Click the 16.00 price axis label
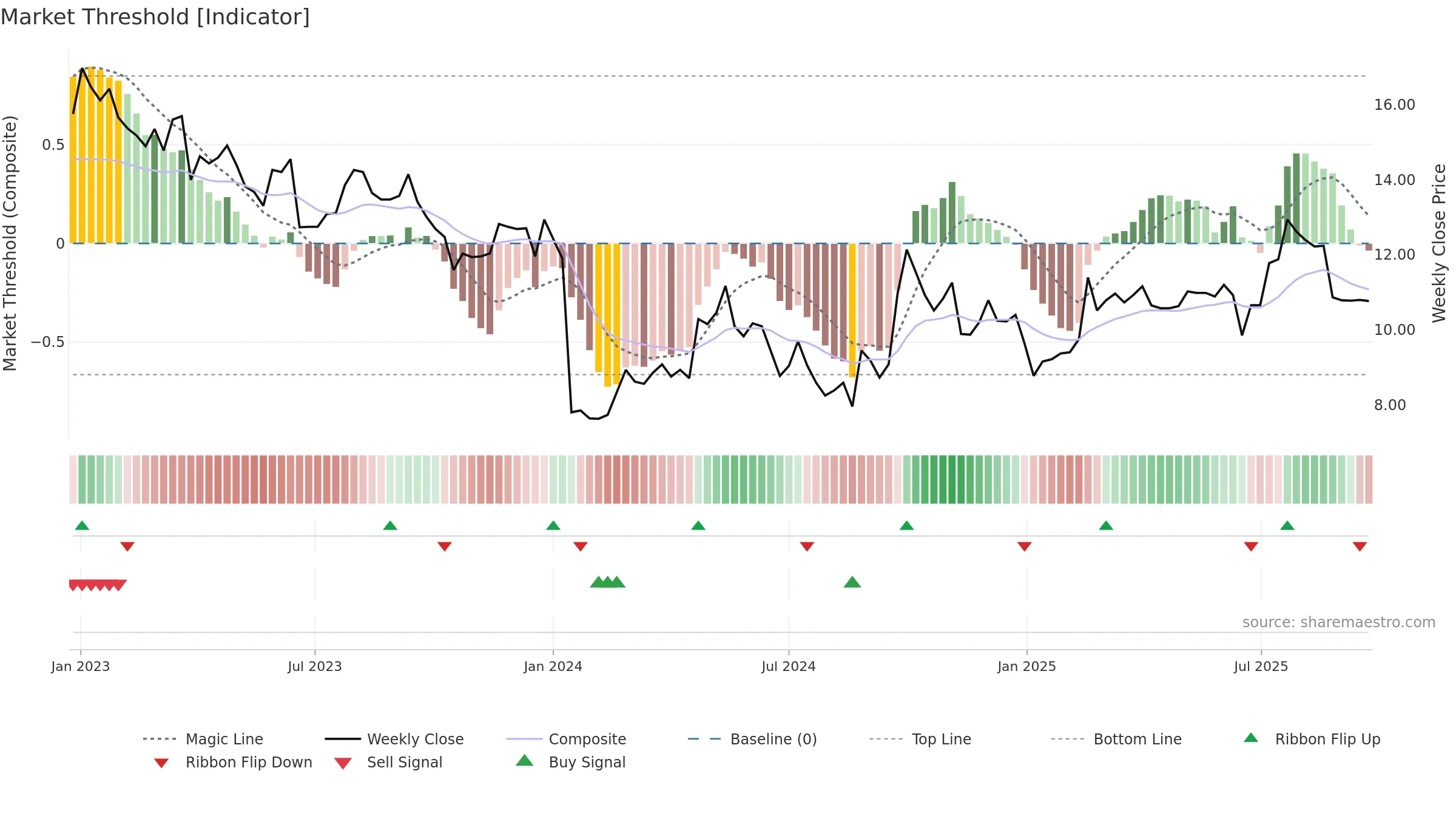 tap(1395, 104)
